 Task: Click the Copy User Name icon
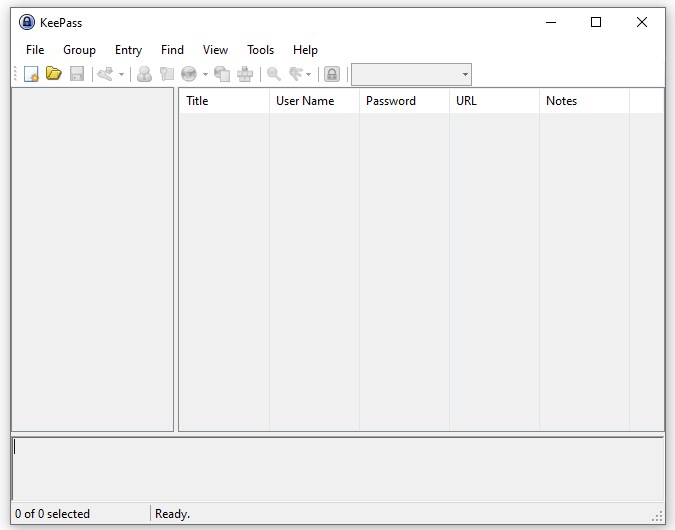(144, 74)
